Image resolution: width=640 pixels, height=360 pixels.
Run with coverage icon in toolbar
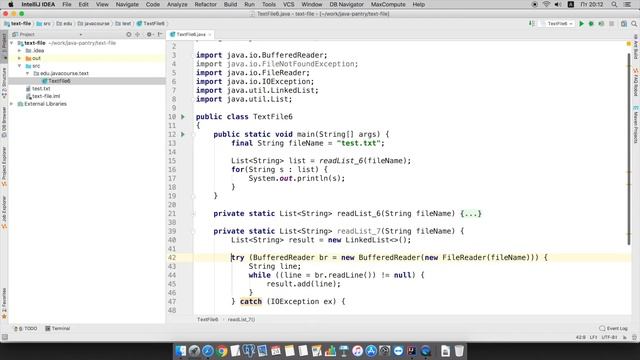pos(601,24)
